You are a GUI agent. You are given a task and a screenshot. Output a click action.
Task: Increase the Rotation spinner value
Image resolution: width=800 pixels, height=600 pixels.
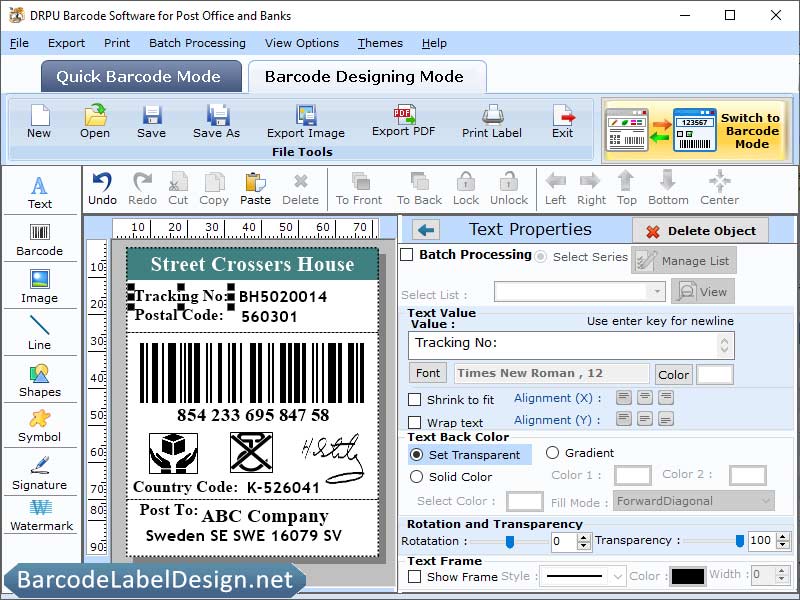pos(584,537)
